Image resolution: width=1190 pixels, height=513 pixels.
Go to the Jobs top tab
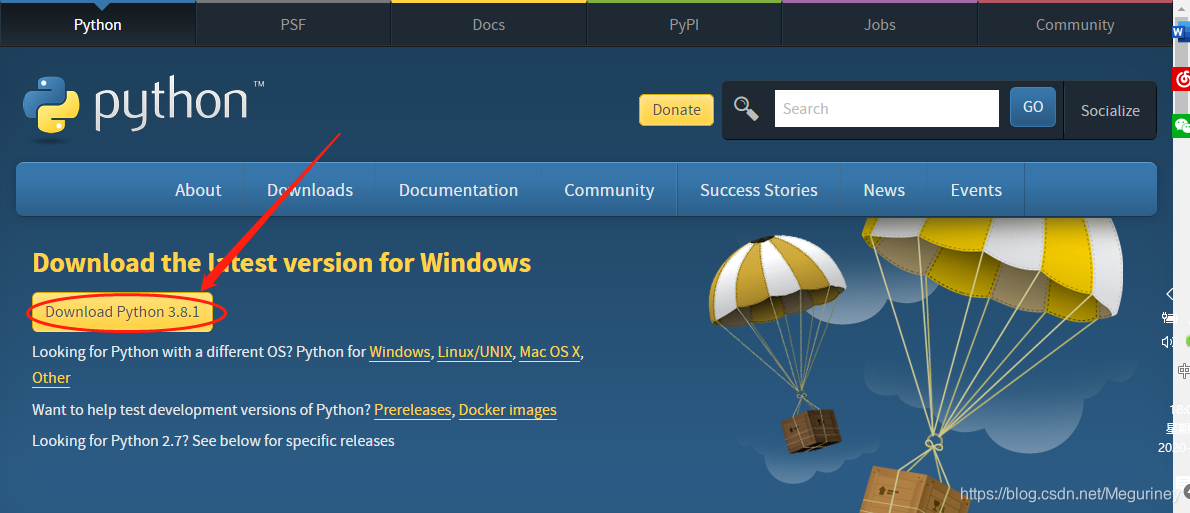coord(880,24)
